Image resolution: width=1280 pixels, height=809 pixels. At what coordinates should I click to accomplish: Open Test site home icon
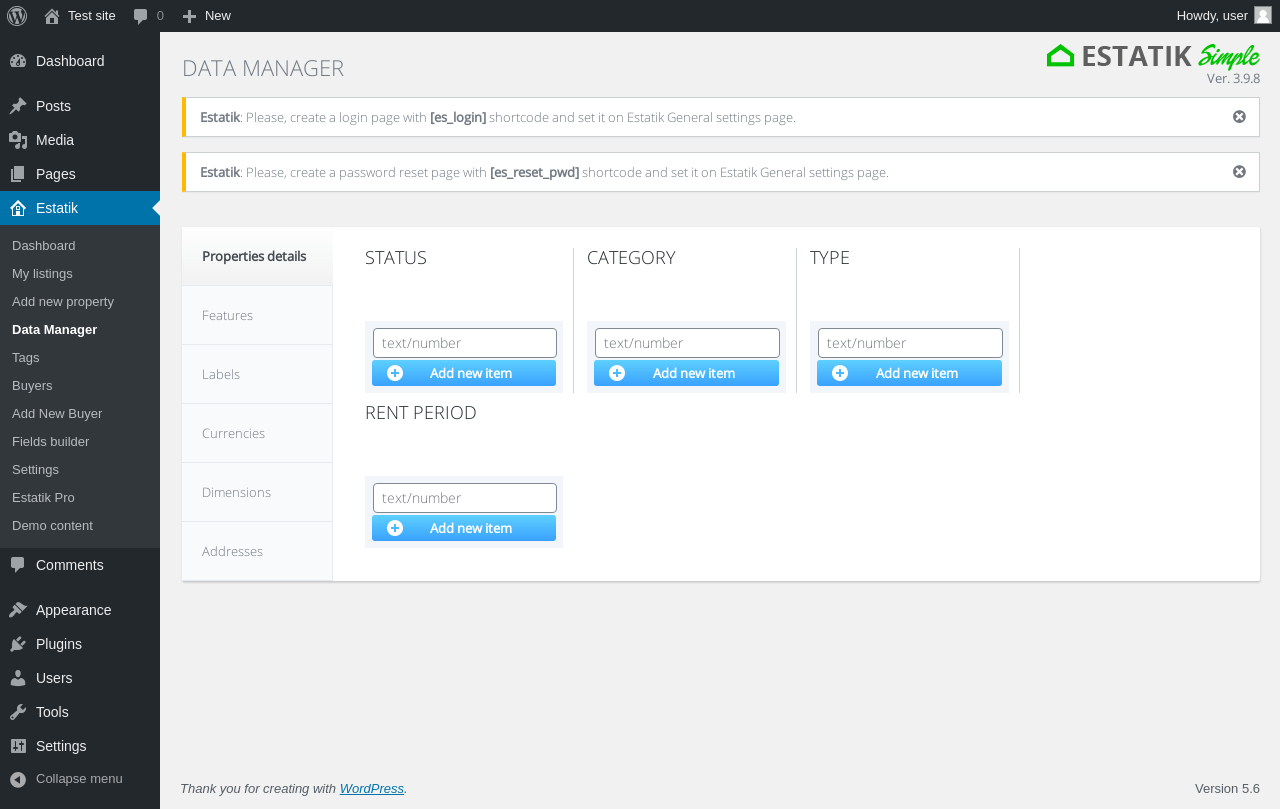coord(52,16)
